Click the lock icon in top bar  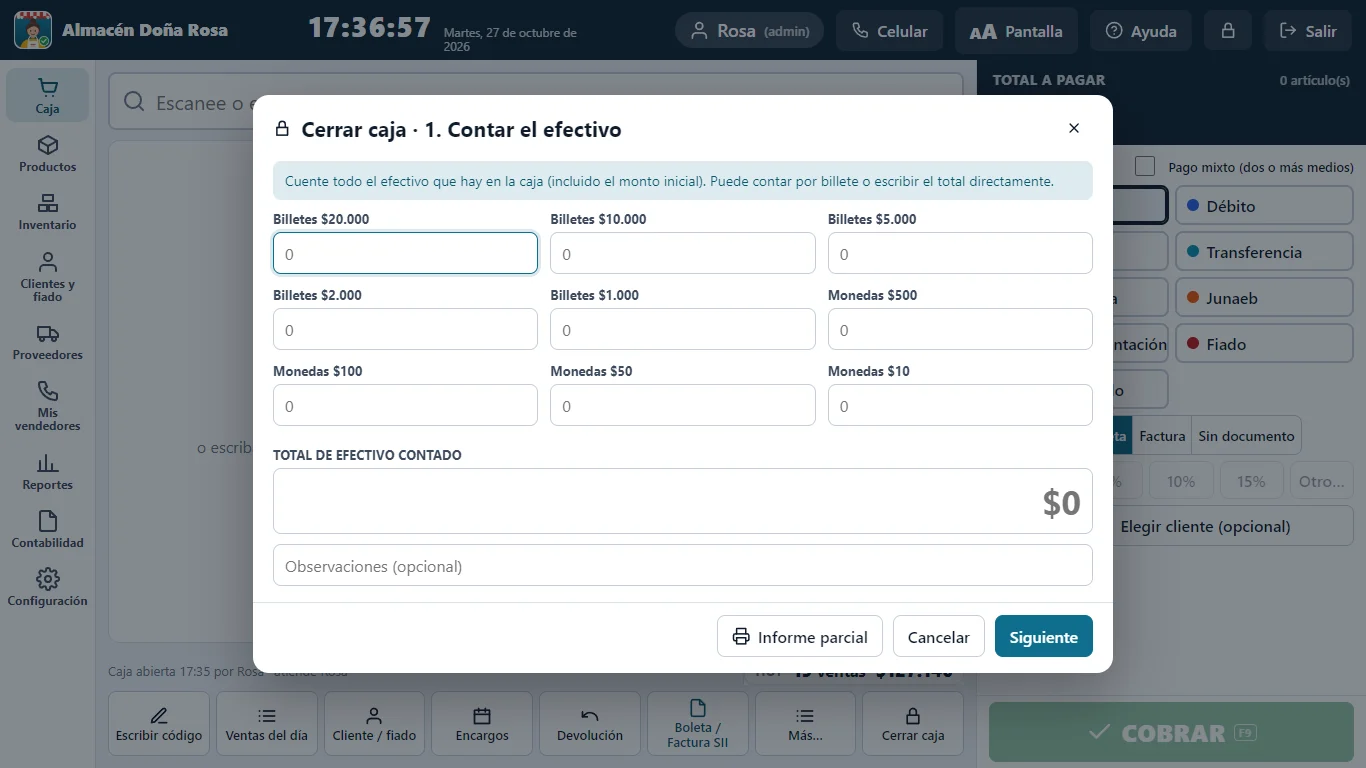coord(1228,31)
